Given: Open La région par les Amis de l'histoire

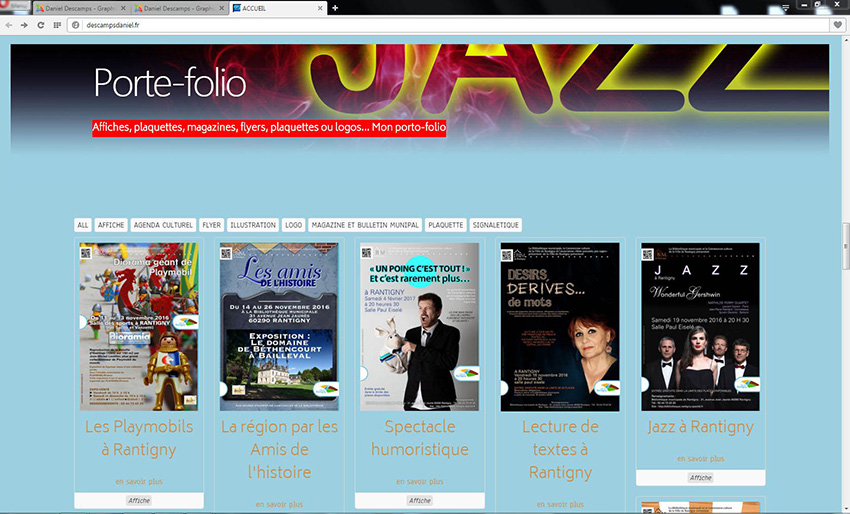Looking at the screenshot, I should click(x=279, y=449).
